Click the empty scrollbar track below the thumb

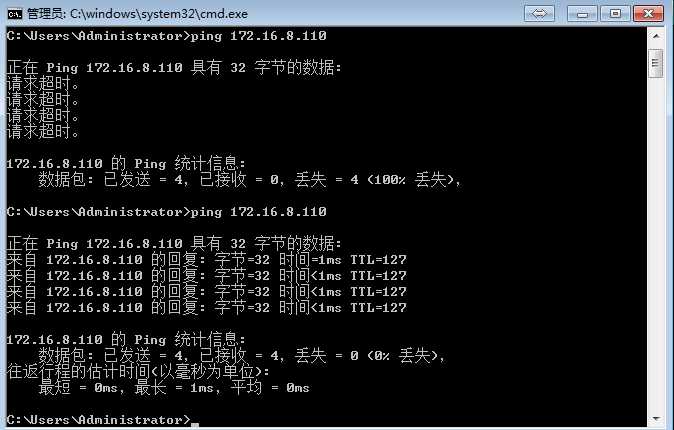656,244
